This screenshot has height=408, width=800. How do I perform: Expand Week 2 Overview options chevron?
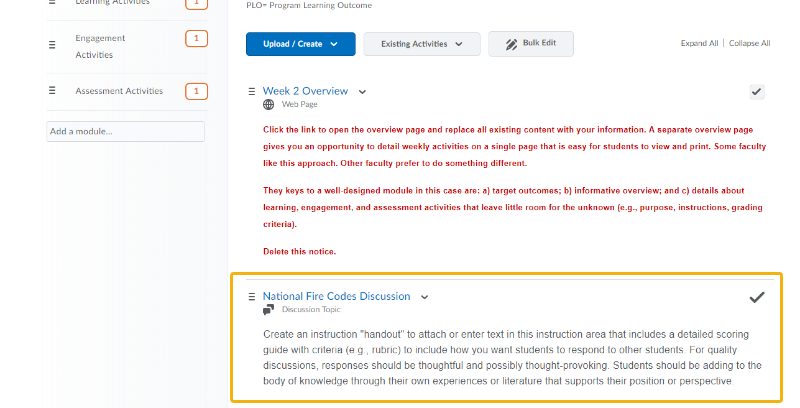362,92
